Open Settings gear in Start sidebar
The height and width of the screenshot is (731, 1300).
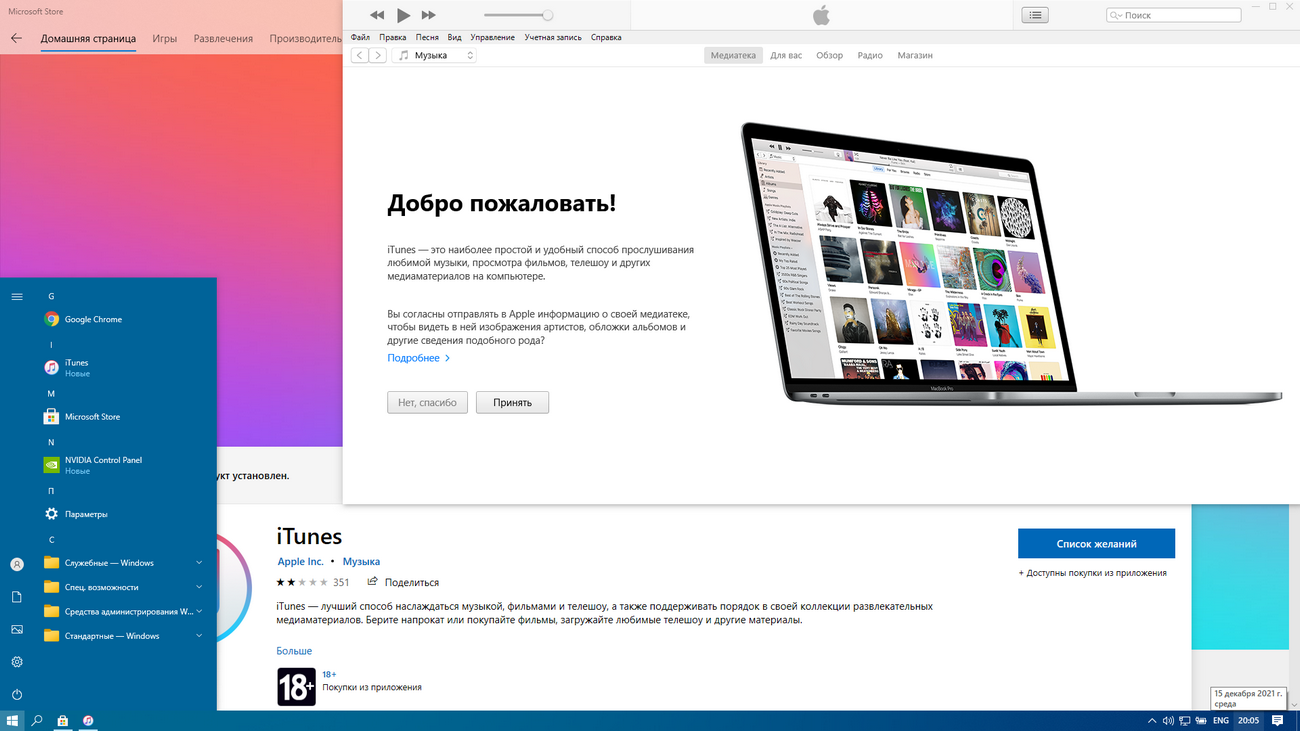[x=17, y=662]
